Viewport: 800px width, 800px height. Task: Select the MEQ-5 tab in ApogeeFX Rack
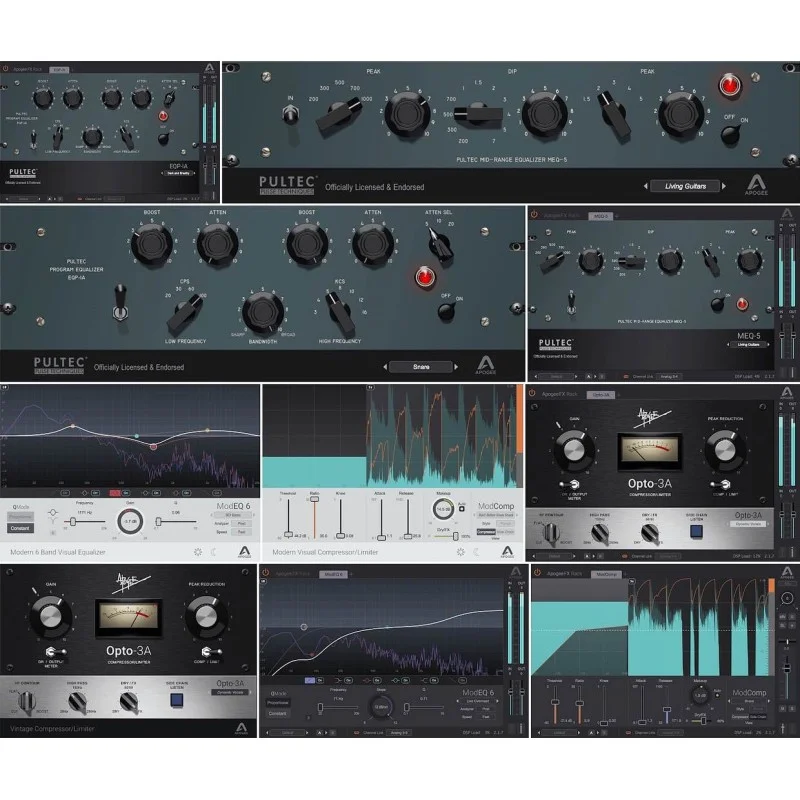[601, 216]
